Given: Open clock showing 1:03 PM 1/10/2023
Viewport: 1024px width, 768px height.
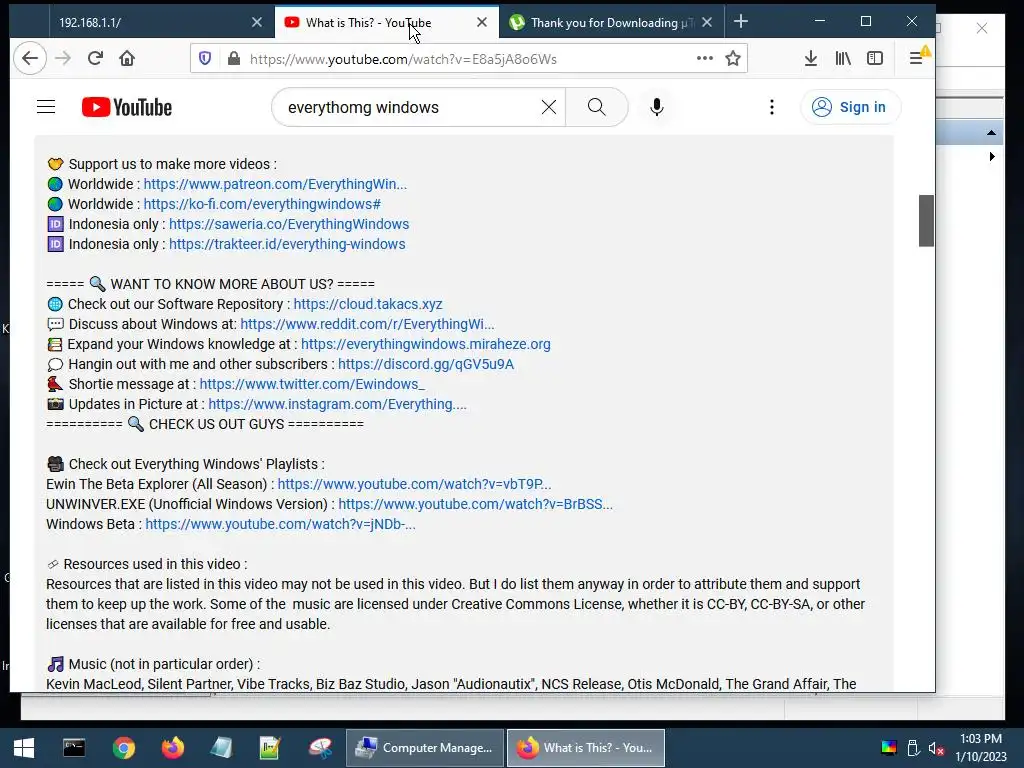Looking at the screenshot, I should 981,748.
